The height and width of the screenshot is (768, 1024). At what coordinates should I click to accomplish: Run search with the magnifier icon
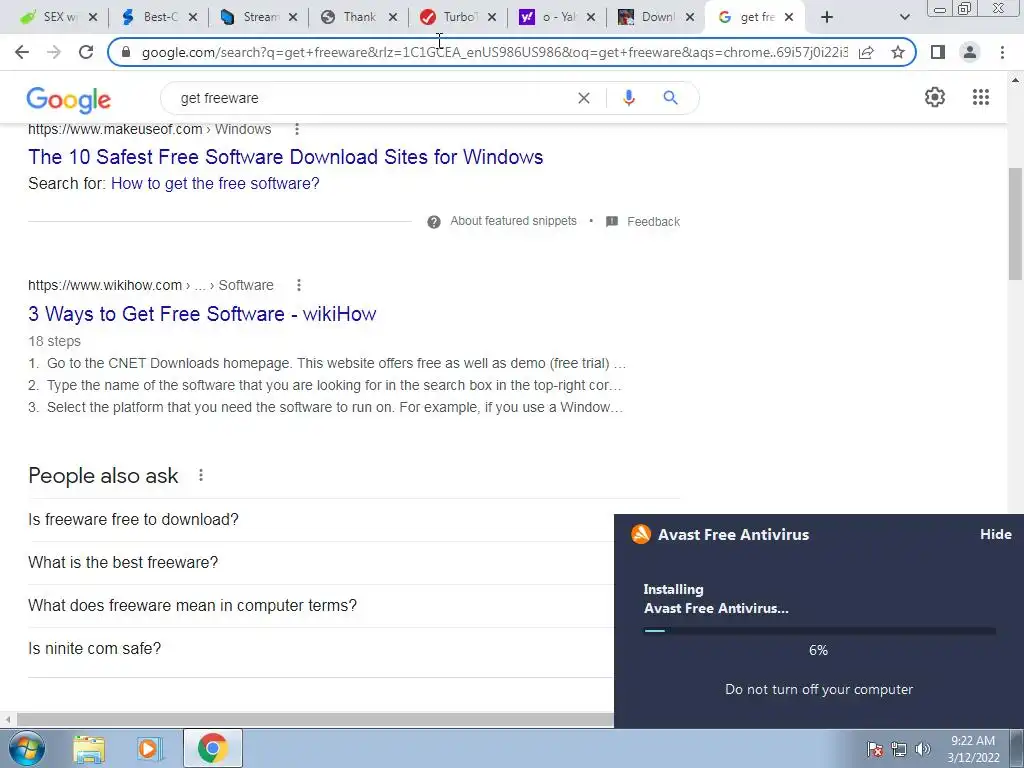[x=670, y=98]
